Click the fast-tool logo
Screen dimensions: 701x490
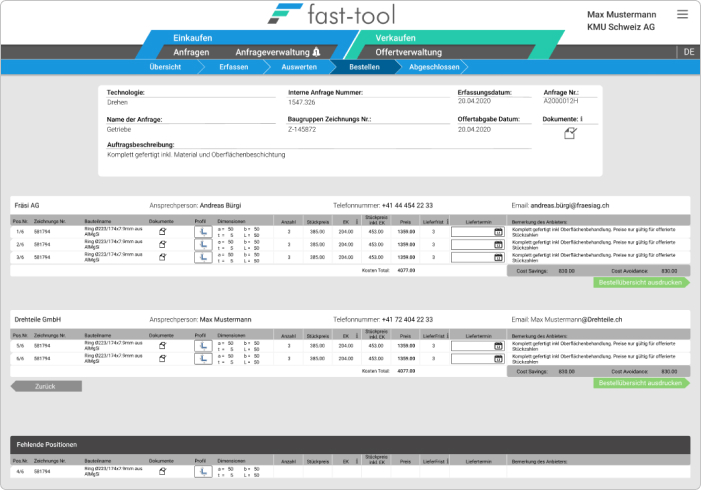coord(331,14)
